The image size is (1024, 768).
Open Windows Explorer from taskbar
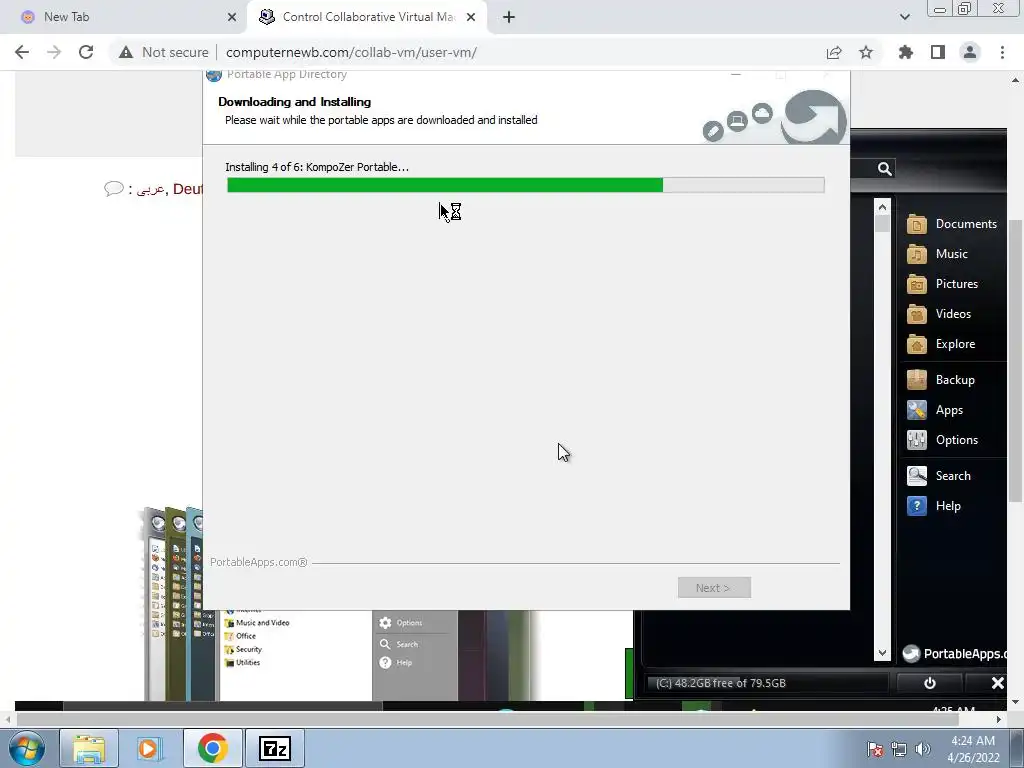tap(89, 748)
